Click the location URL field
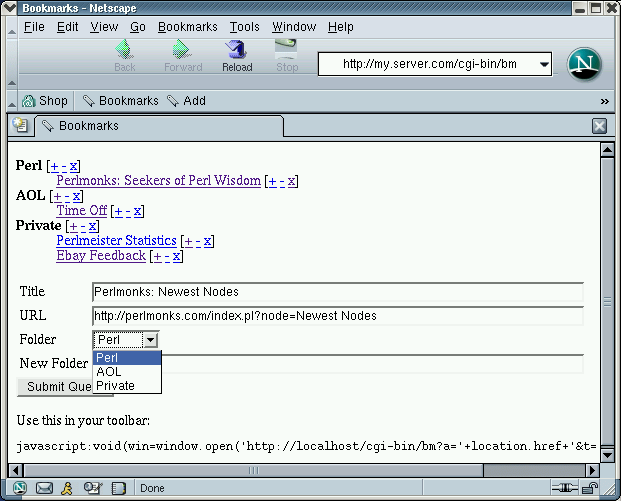This screenshot has height=501, width=621. tap(429, 64)
